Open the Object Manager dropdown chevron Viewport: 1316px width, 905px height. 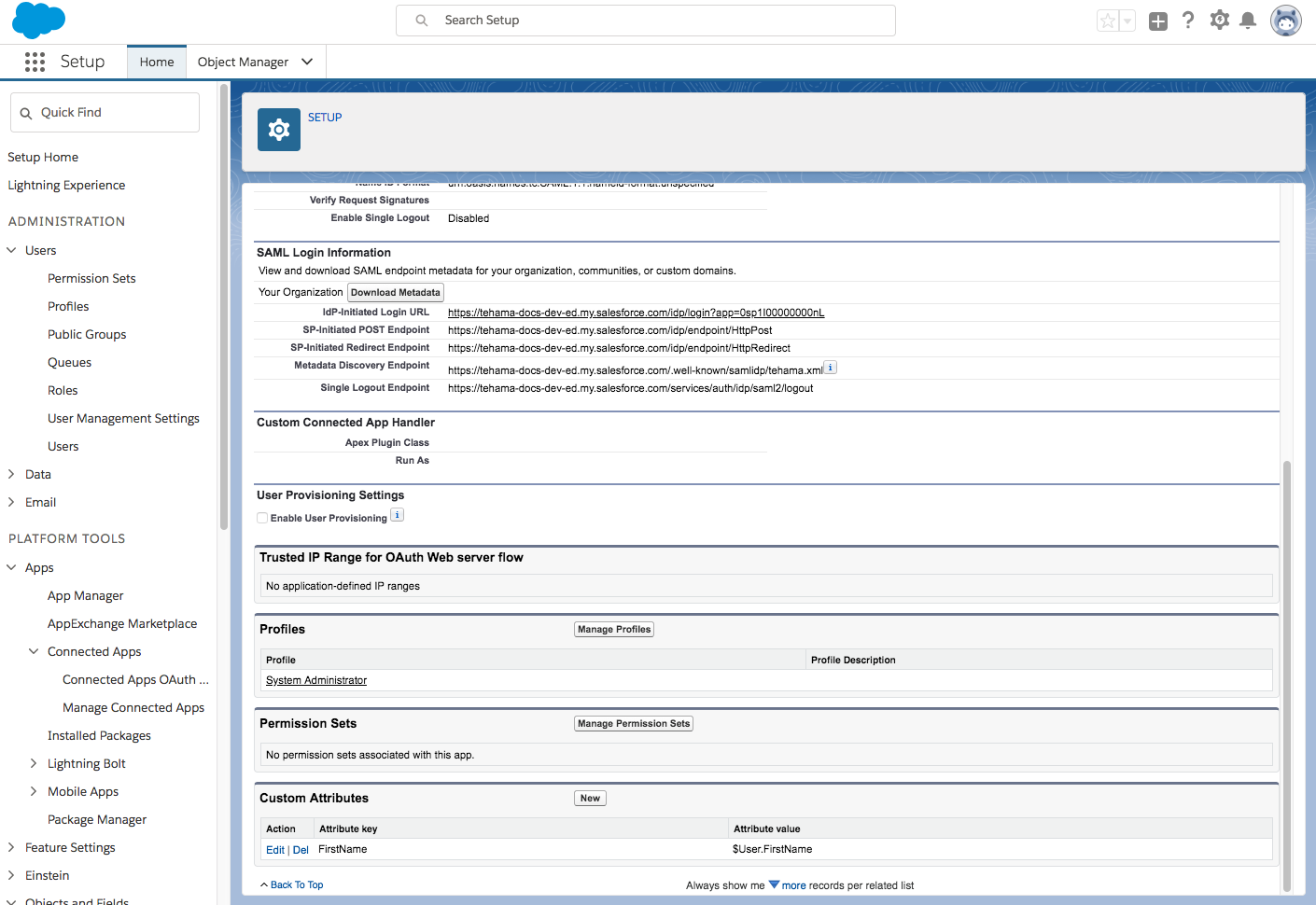coord(307,62)
